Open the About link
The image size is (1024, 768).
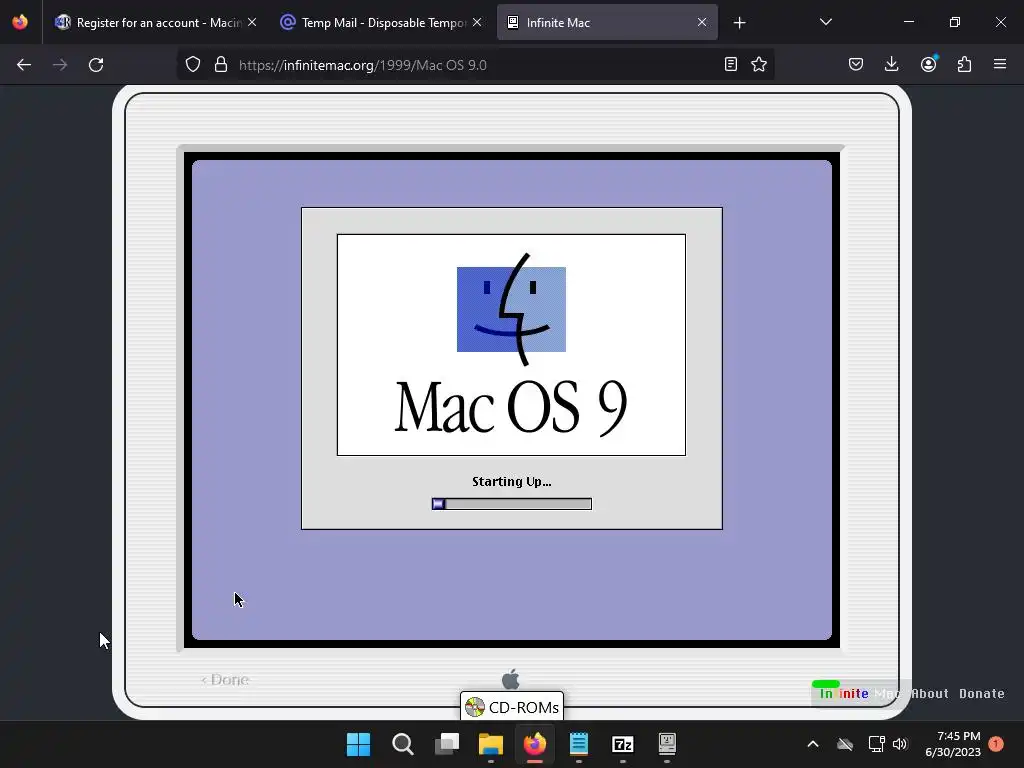click(x=929, y=694)
